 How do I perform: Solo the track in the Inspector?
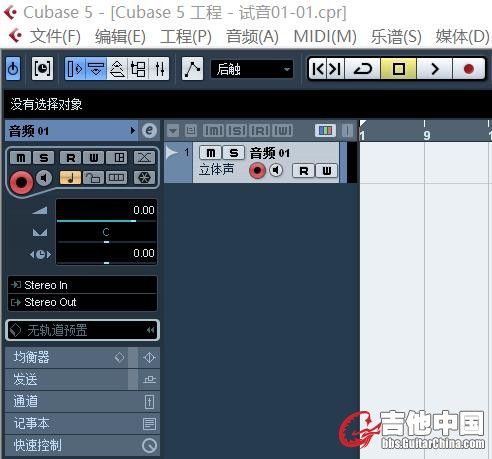(x=44, y=158)
